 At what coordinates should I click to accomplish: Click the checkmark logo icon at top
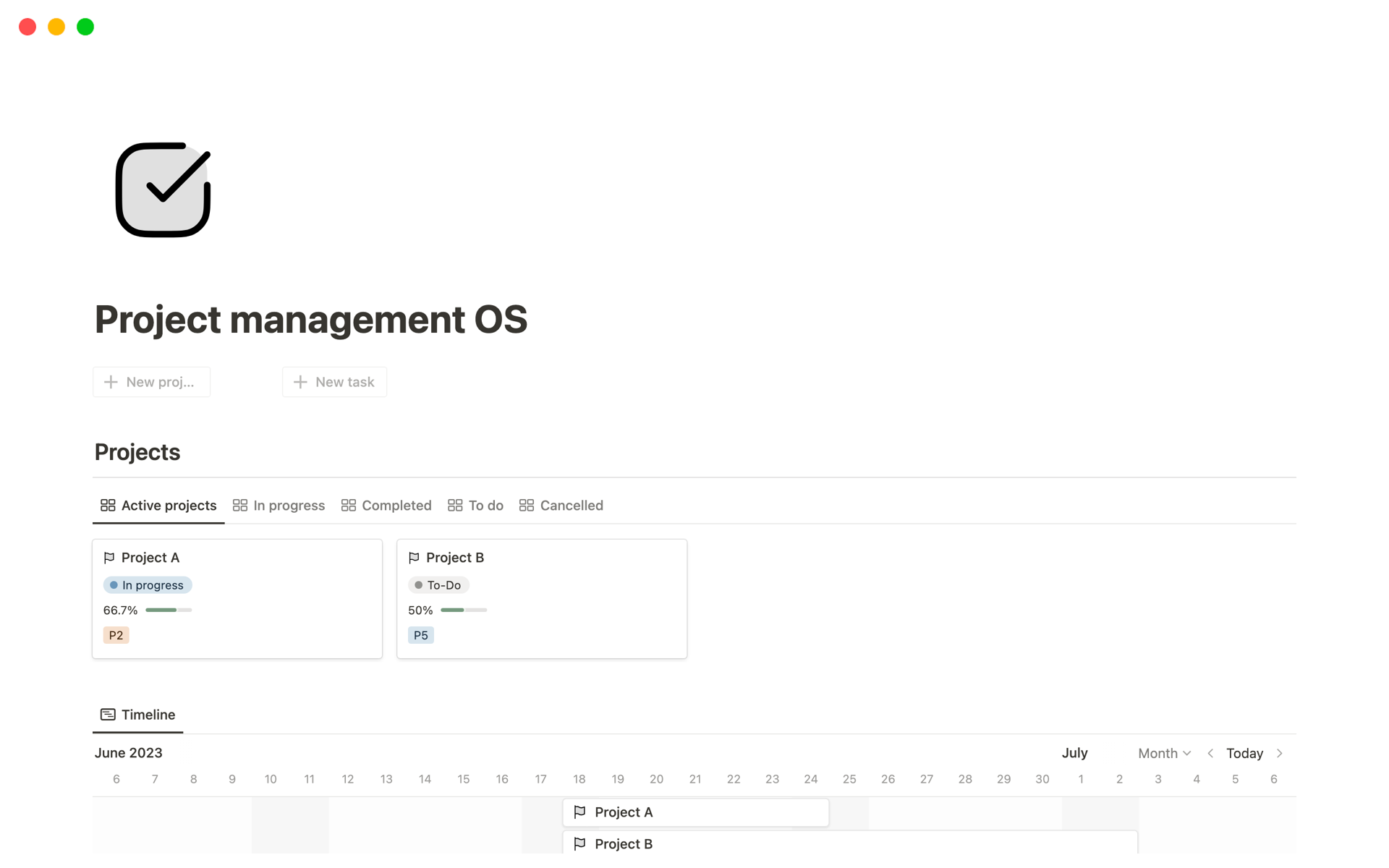click(164, 190)
